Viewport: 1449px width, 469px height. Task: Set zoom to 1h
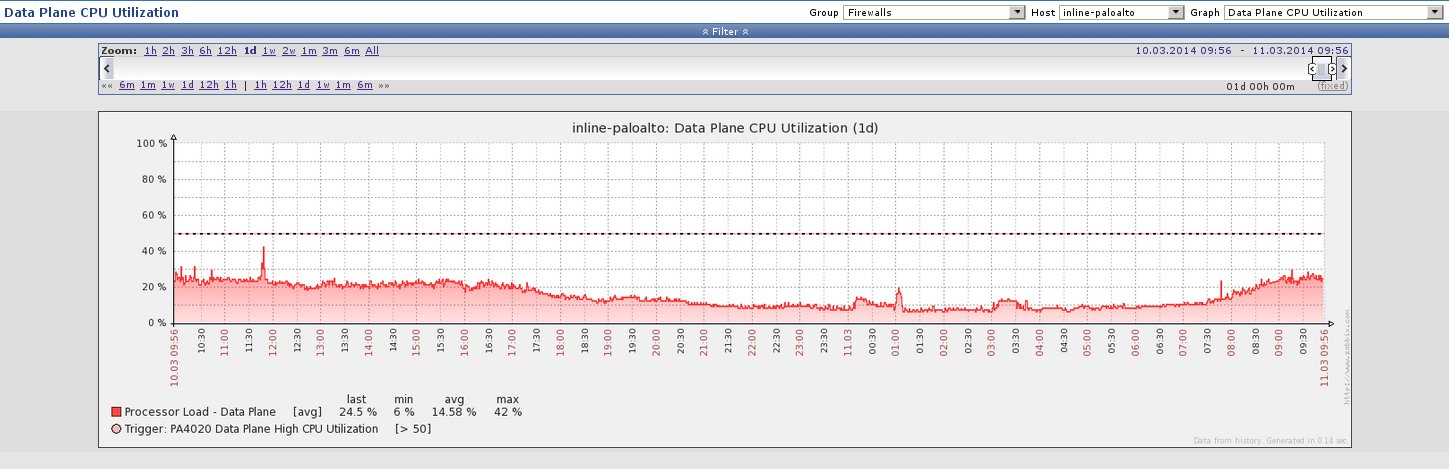pyautogui.click(x=150, y=50)
